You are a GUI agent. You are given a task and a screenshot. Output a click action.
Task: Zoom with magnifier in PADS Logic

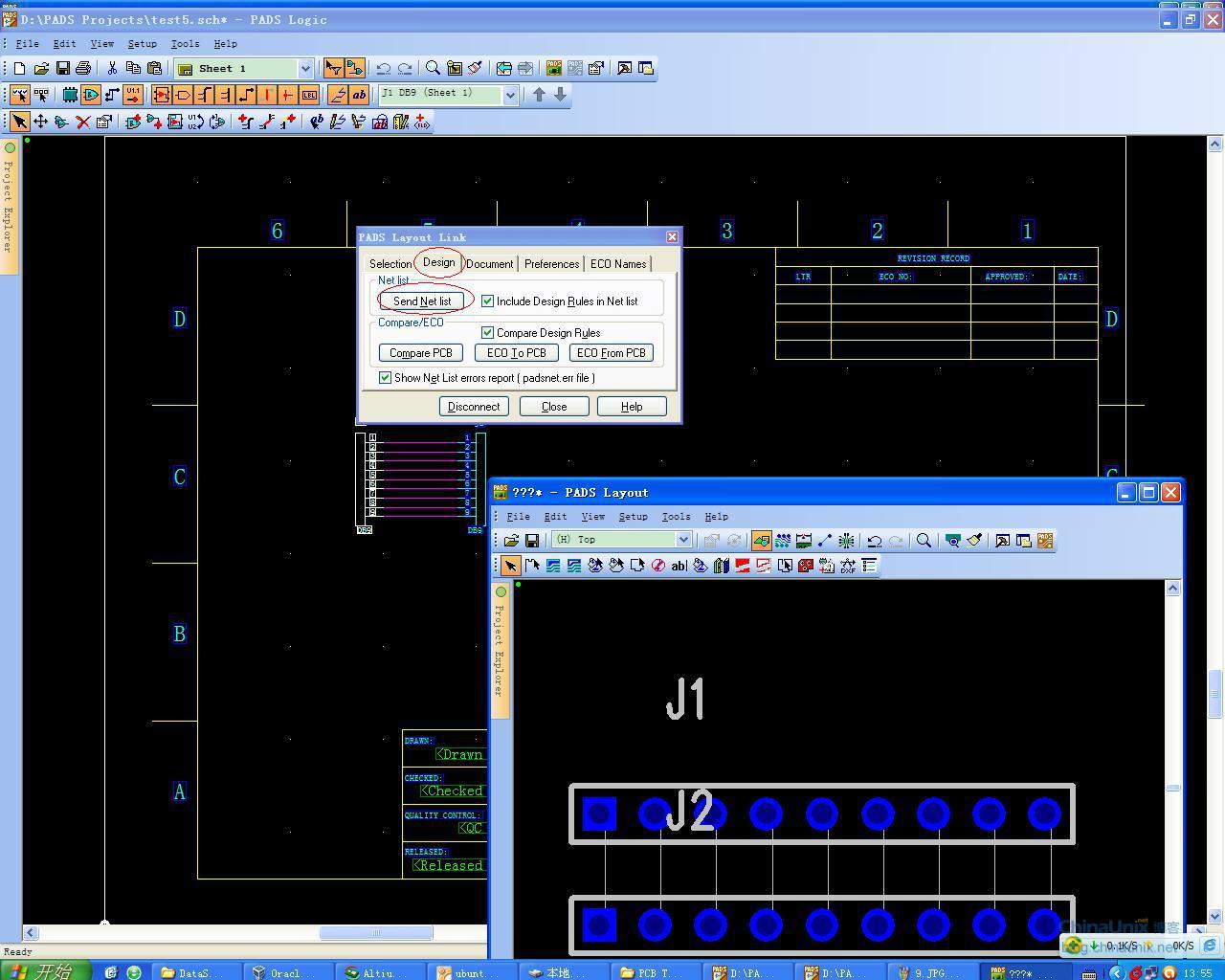433,68
